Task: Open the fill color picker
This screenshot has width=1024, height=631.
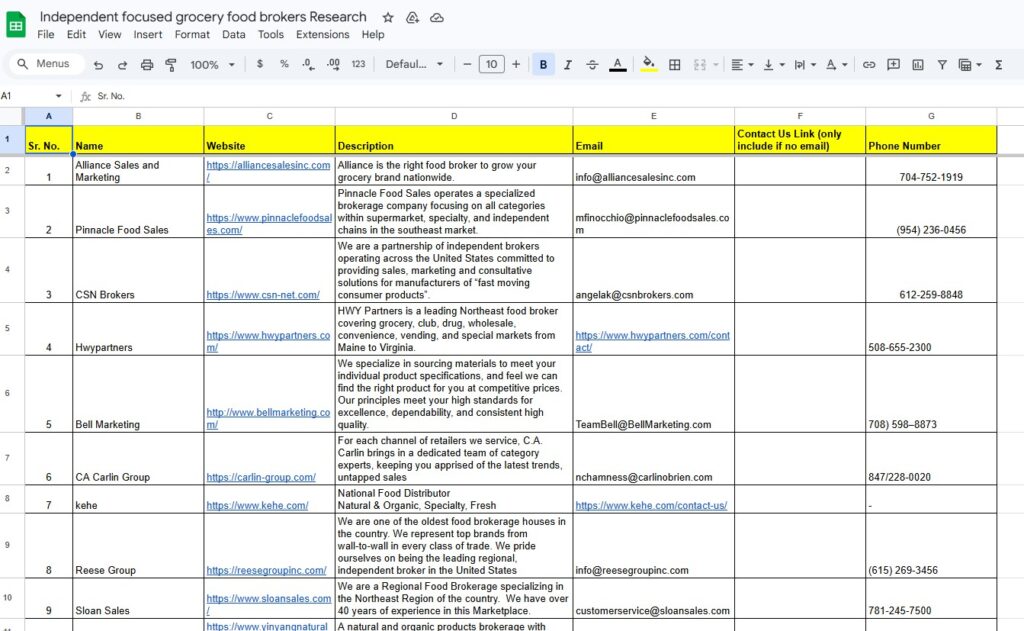Action: (x=648, y=64)
